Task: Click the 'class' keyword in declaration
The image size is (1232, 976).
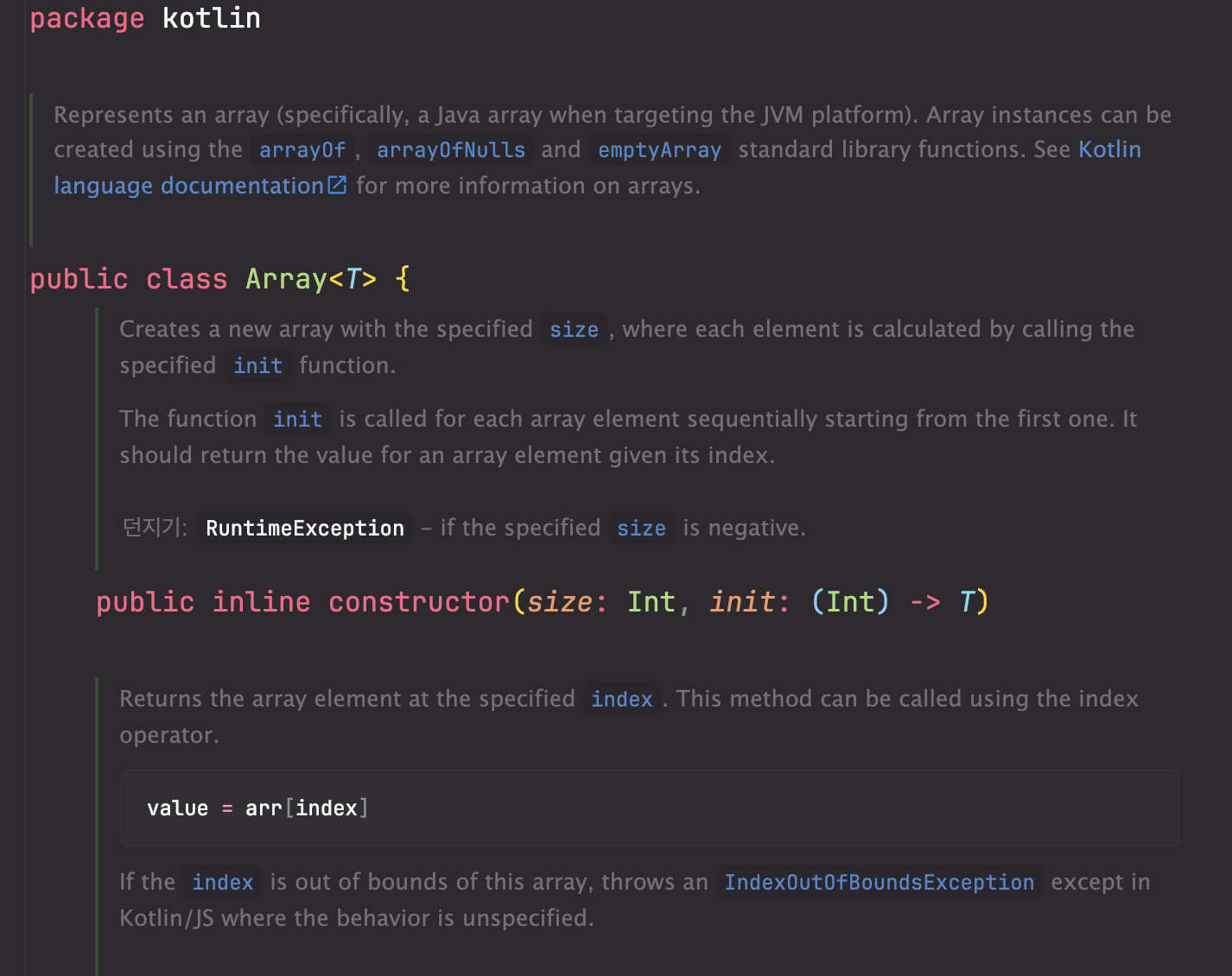Action: (187, 279)
